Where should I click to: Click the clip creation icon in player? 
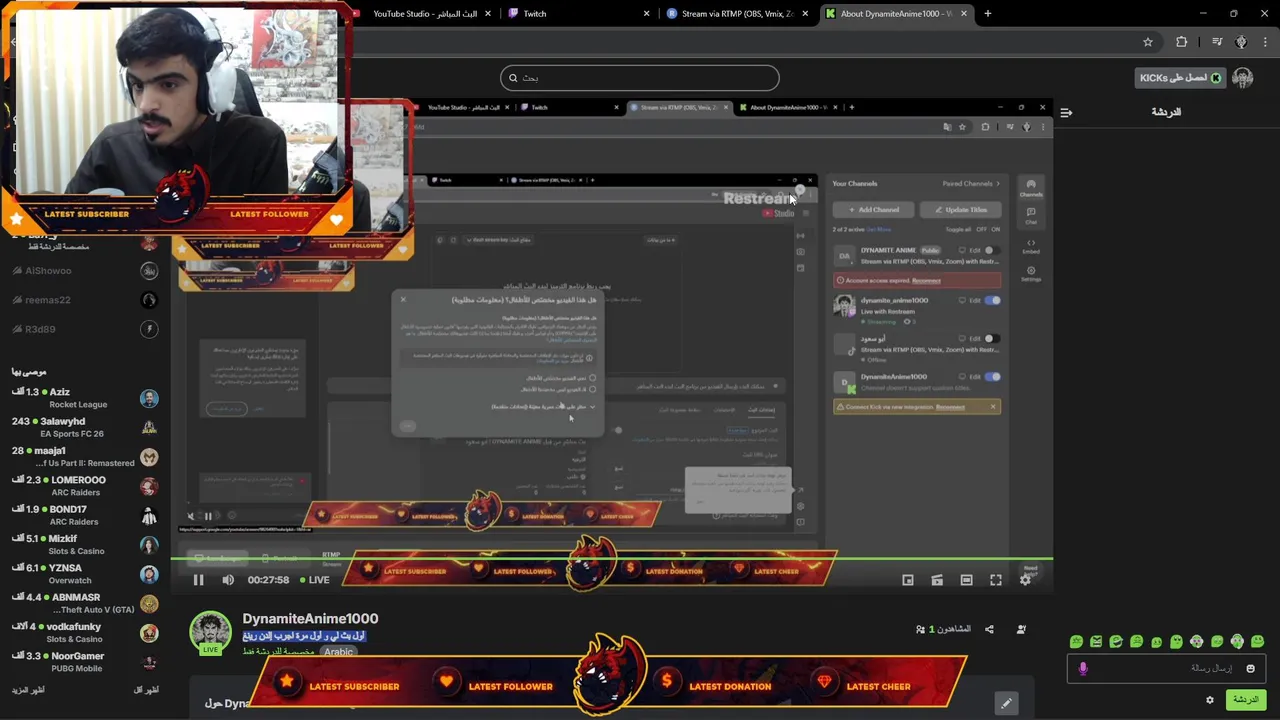click(x=937, y=580)
